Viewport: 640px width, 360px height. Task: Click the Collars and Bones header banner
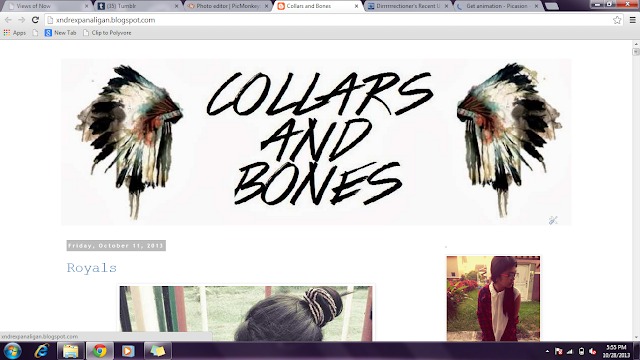point(316,142)
